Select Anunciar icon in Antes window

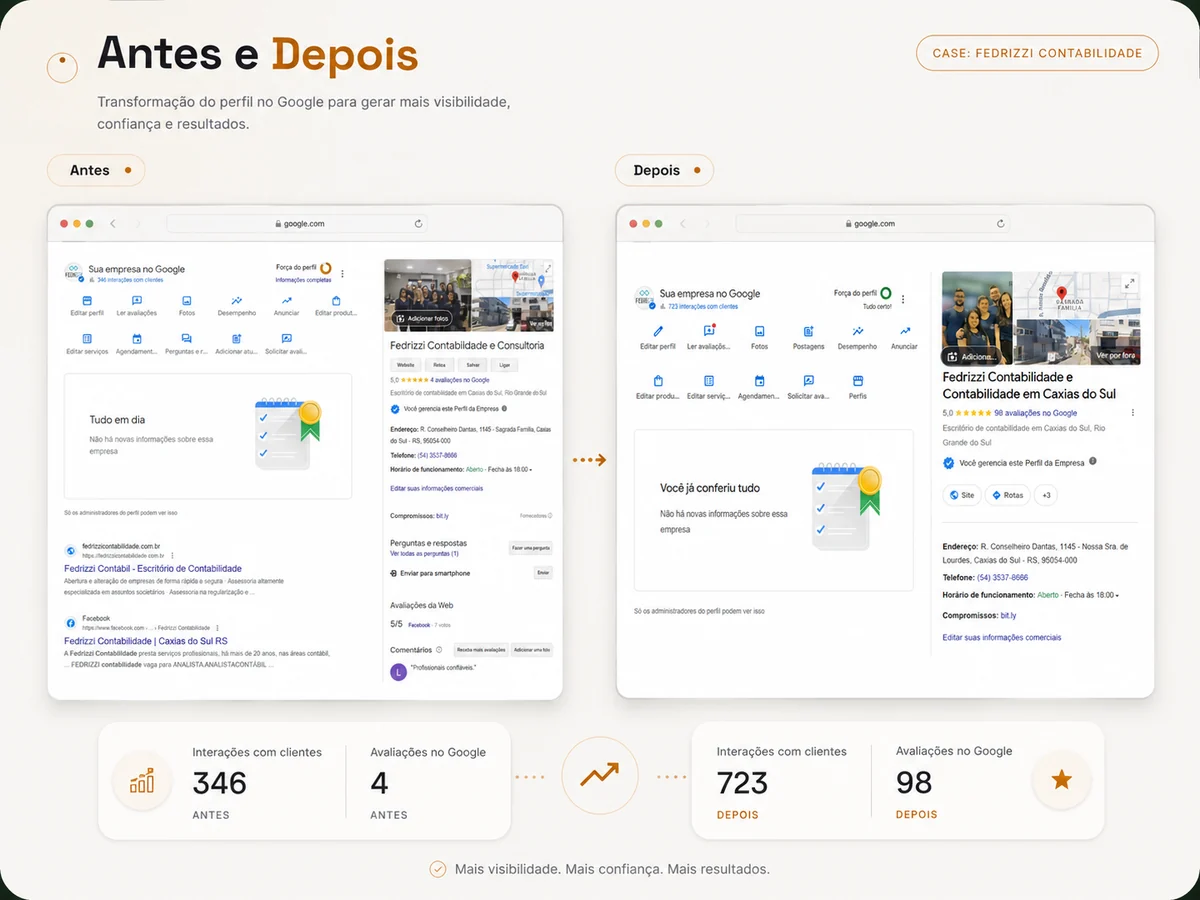pos(287,300)
